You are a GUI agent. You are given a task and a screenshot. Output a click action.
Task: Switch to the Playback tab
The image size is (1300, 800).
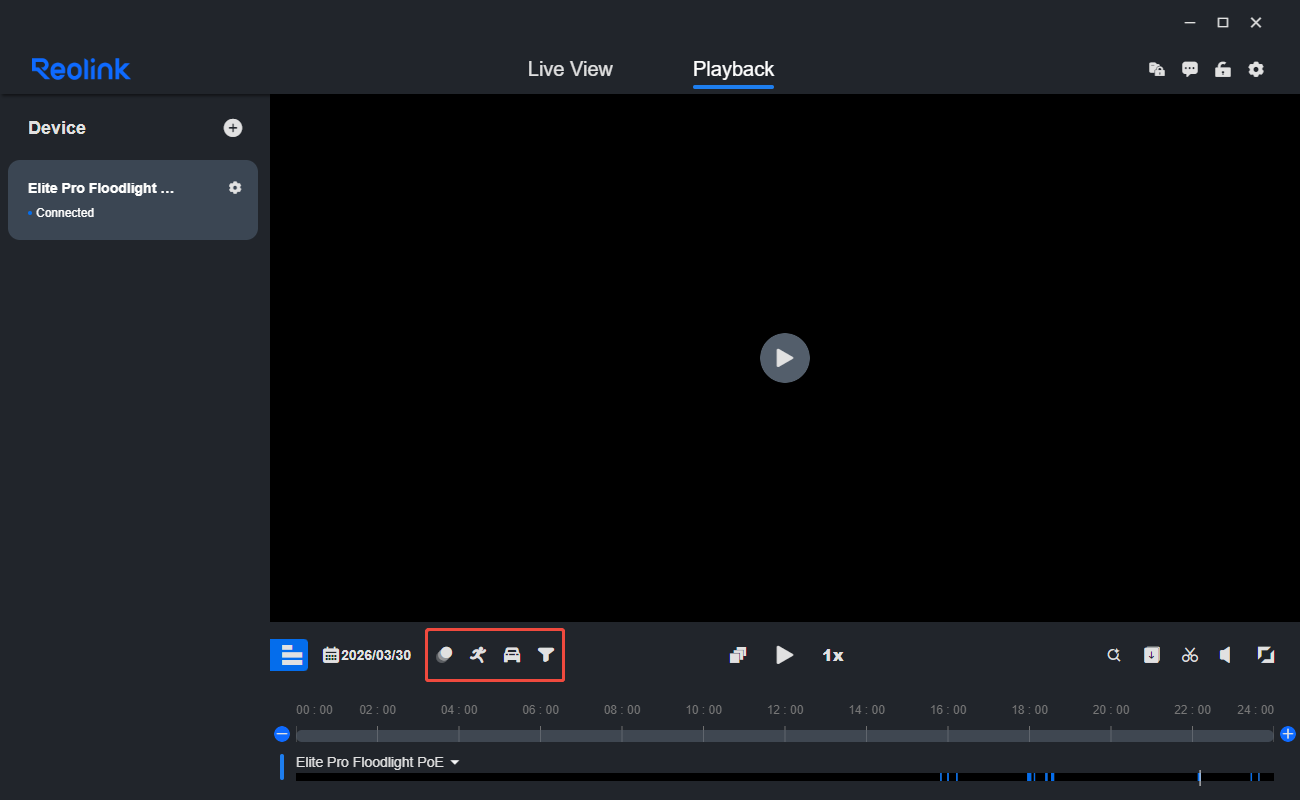[x=733, y=69]
